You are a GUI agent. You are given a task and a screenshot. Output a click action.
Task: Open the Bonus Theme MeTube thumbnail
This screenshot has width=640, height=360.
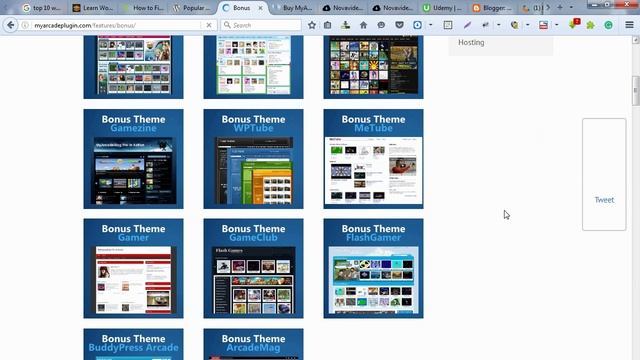(373, 159)
